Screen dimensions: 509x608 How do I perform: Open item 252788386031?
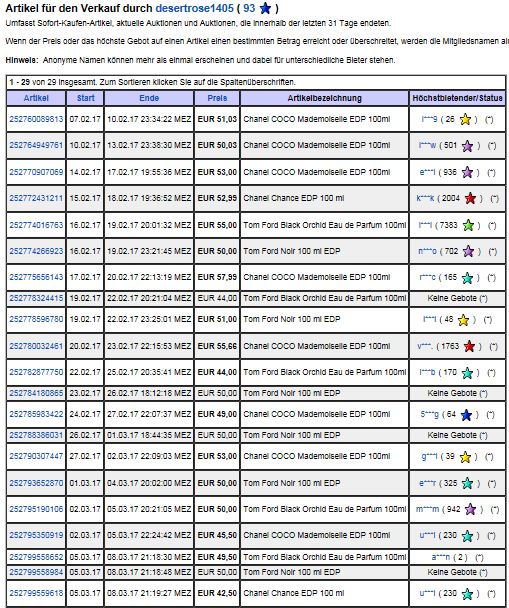click(36, 435)
